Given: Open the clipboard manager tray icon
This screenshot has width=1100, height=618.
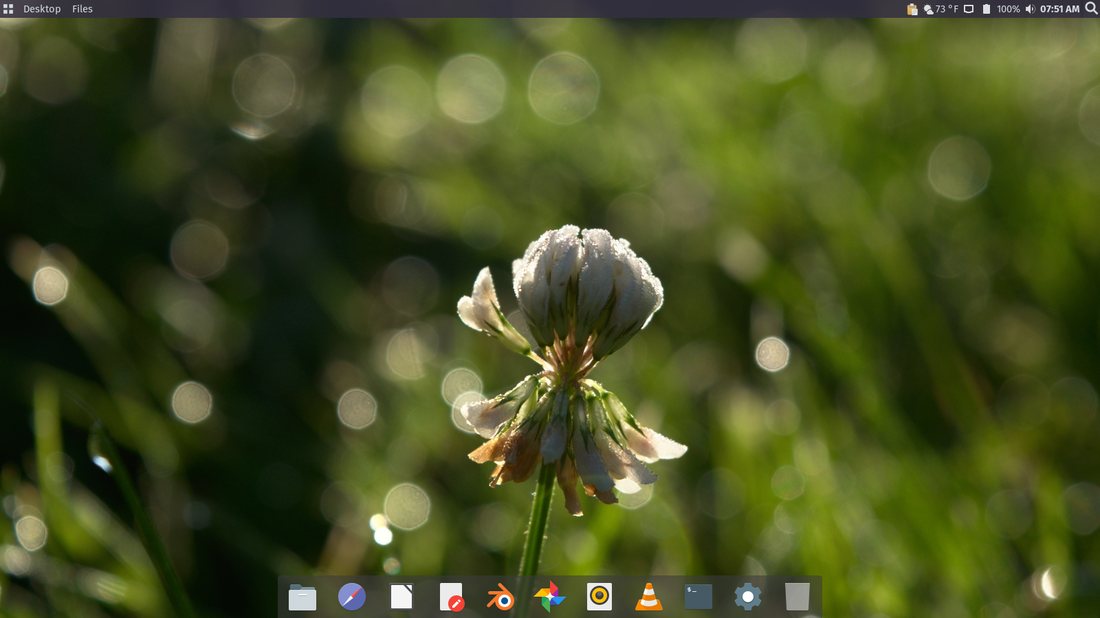Looking at the screenshot, I should tap(912, 9).
